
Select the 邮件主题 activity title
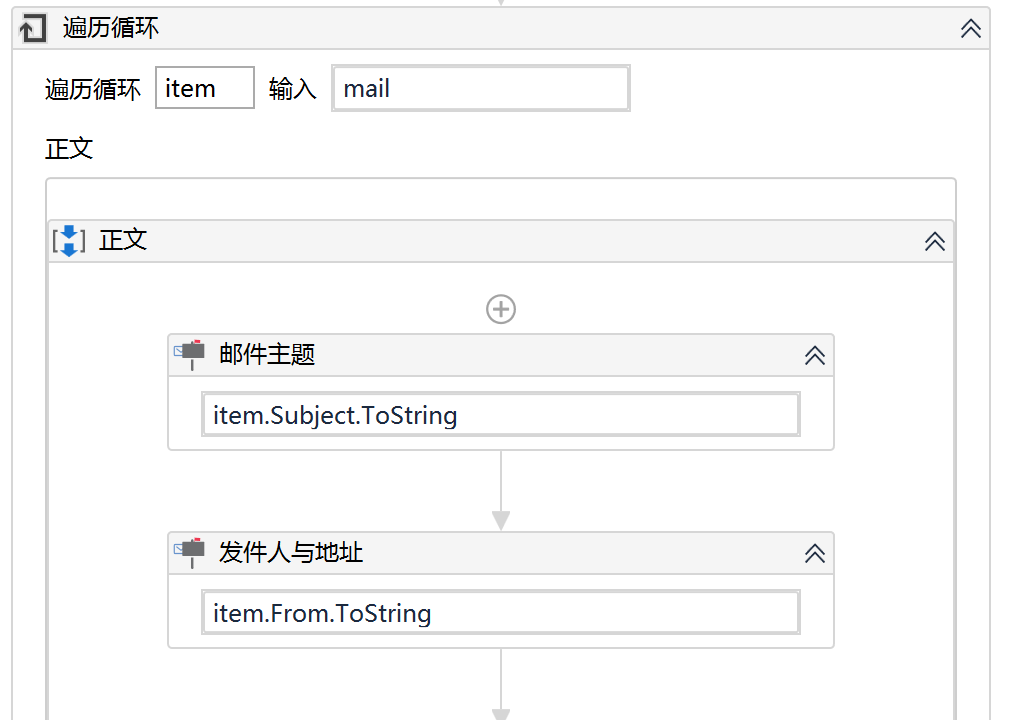pos(267,355)
